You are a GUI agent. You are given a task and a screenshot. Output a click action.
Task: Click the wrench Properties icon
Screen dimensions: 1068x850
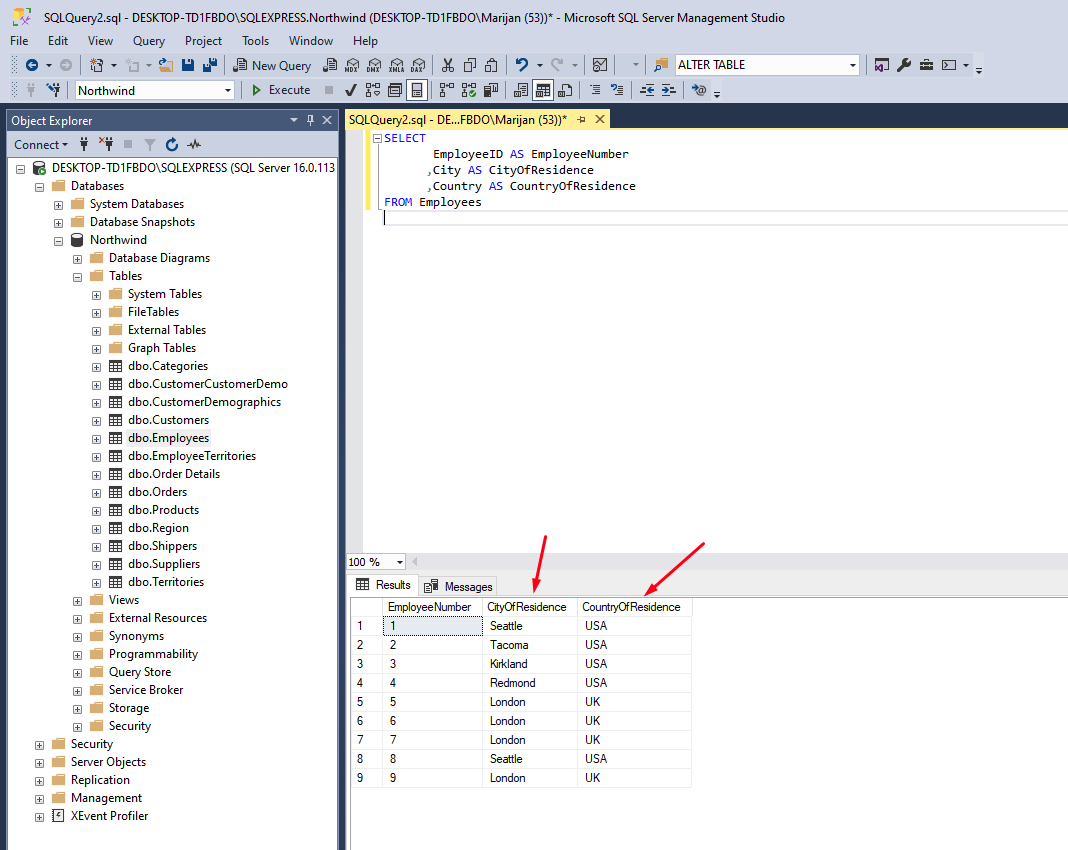tap(904, 65)
